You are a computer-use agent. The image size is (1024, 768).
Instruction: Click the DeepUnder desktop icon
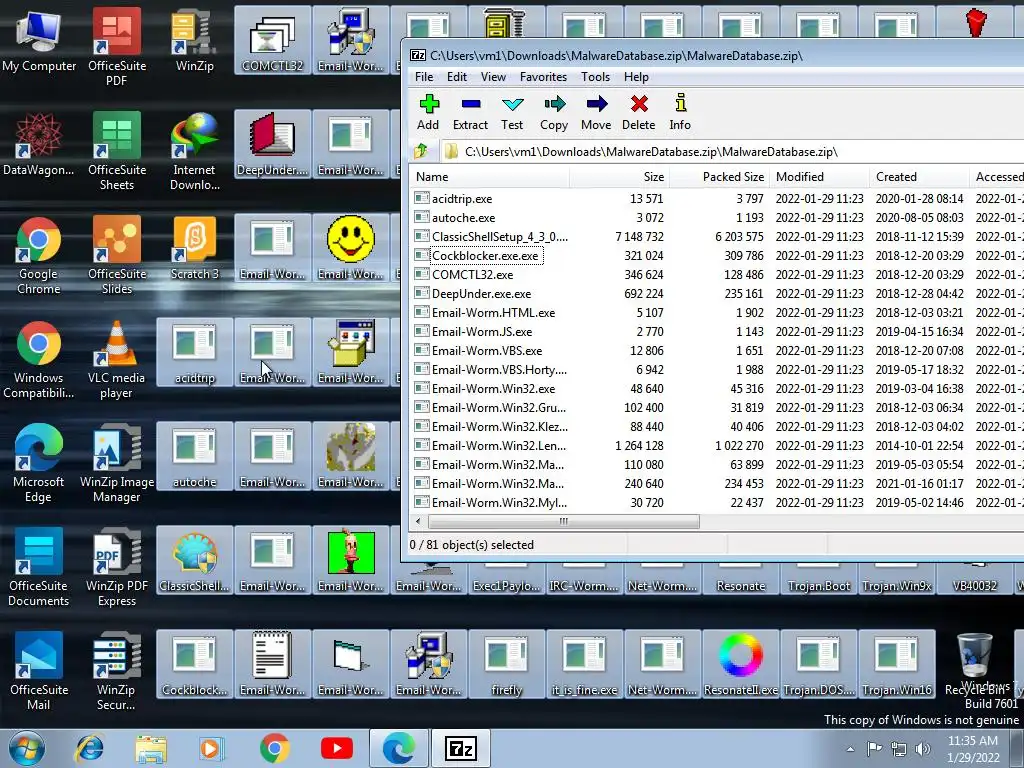[x=272, y=144]
